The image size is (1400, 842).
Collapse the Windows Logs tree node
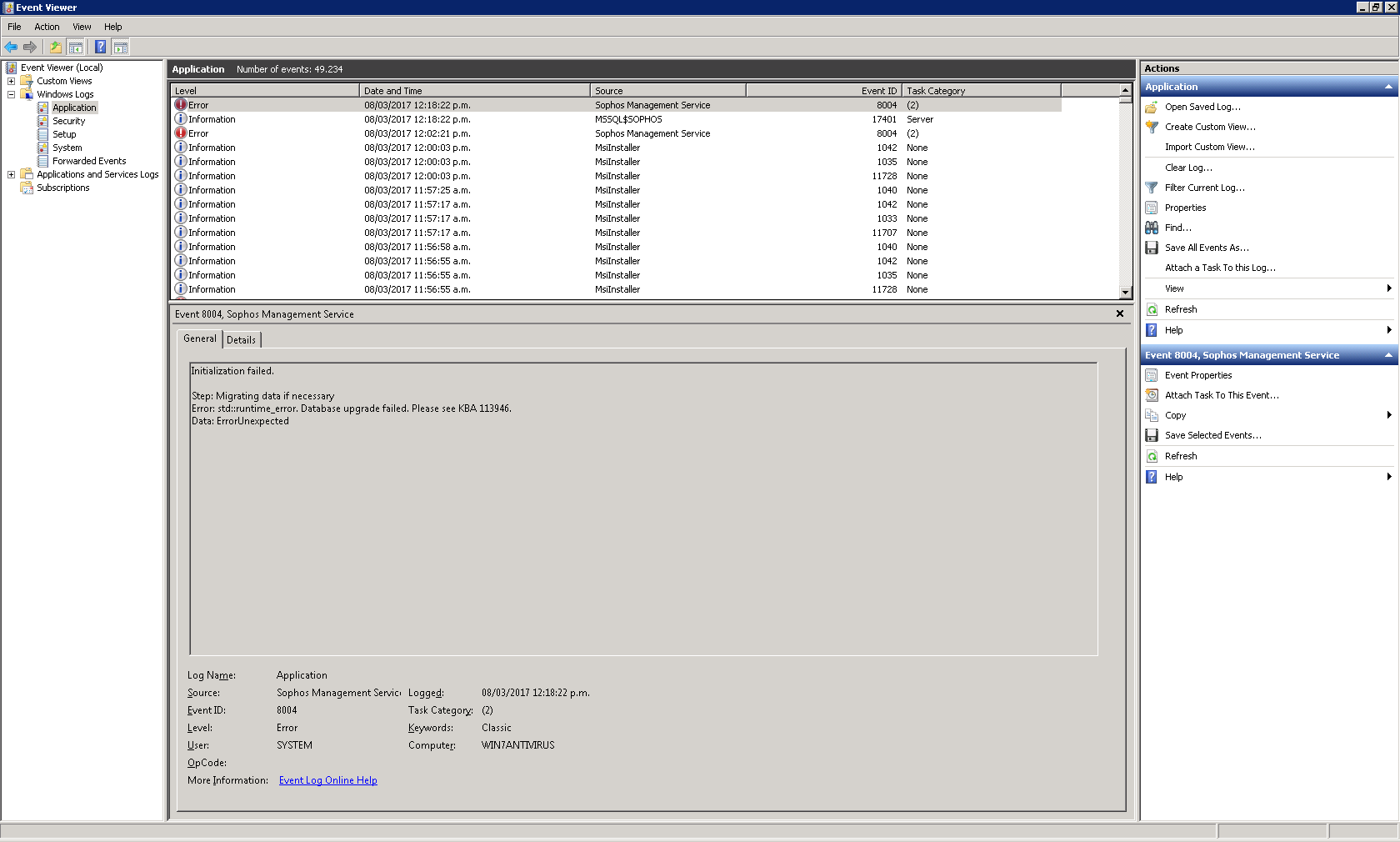(x=12, y=94)
